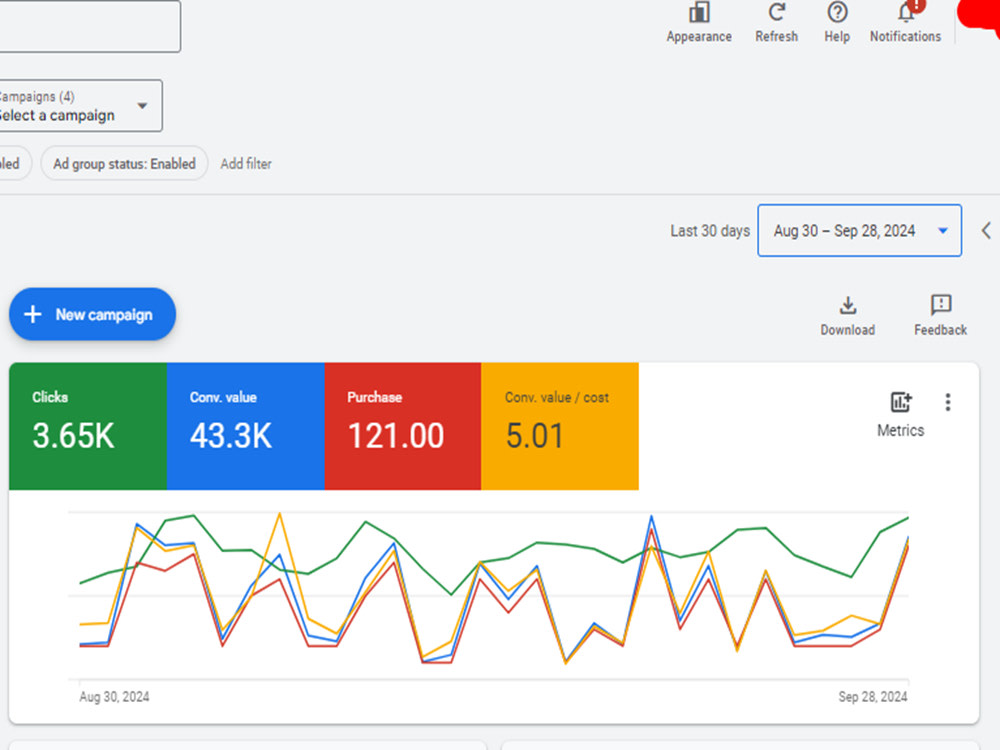Select the red Purchase metric tile
Image resolution: width=1000 pixels, height=750 pixels.
[x=402, y=426]
